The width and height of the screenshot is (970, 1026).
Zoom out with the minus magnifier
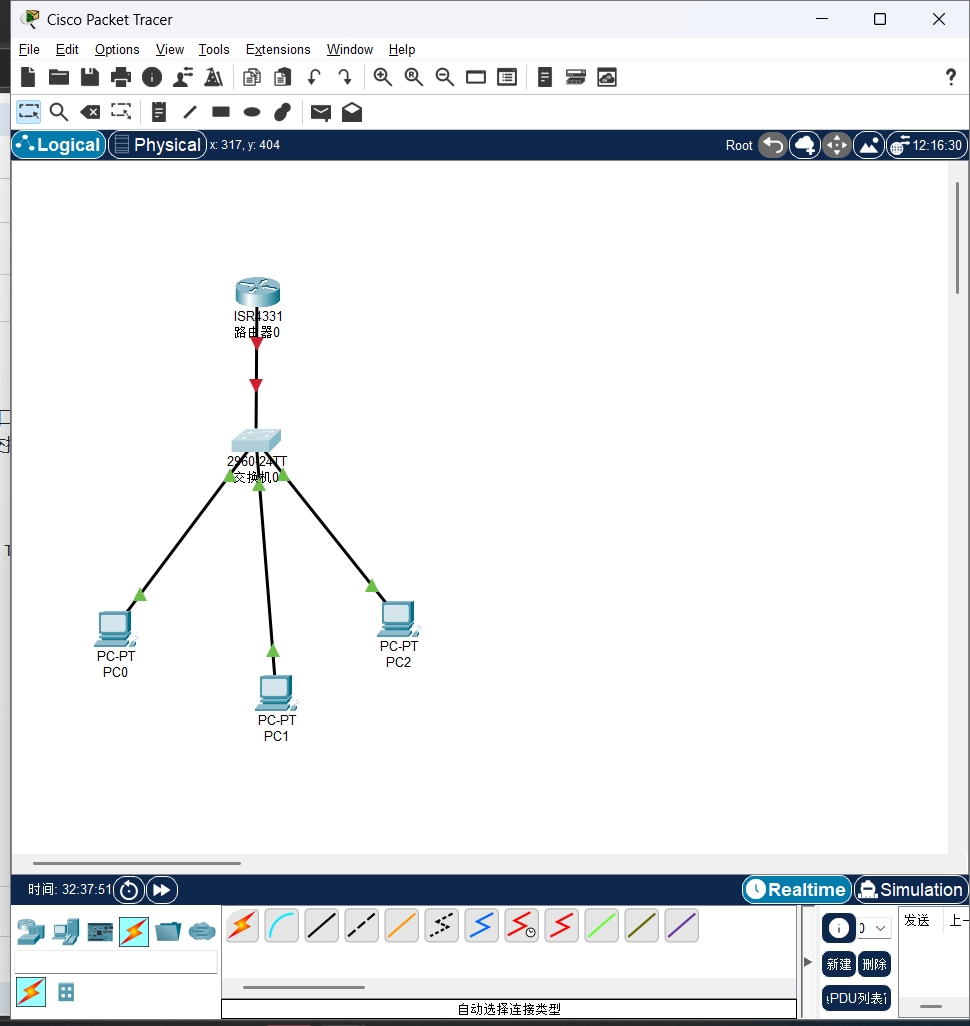[445, 77]
